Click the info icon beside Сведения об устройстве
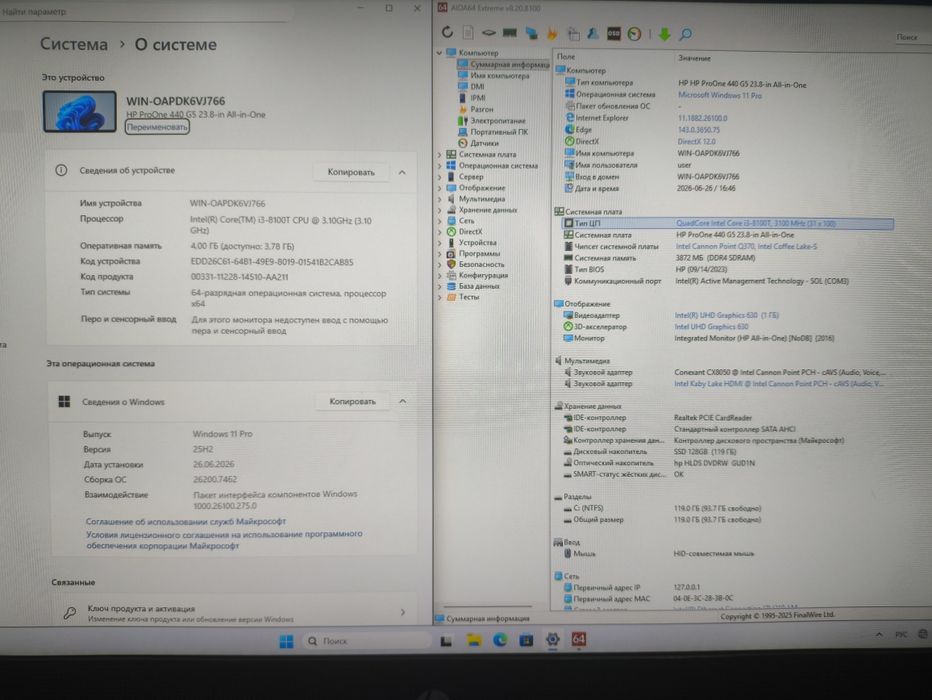The width and height of the screenshot is (932, 700). (61, 170)
